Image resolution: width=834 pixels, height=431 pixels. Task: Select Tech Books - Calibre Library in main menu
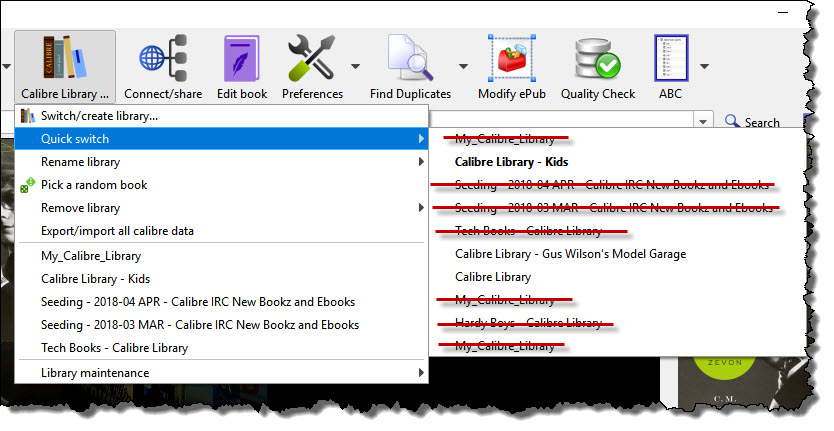(x=221, y=347)
